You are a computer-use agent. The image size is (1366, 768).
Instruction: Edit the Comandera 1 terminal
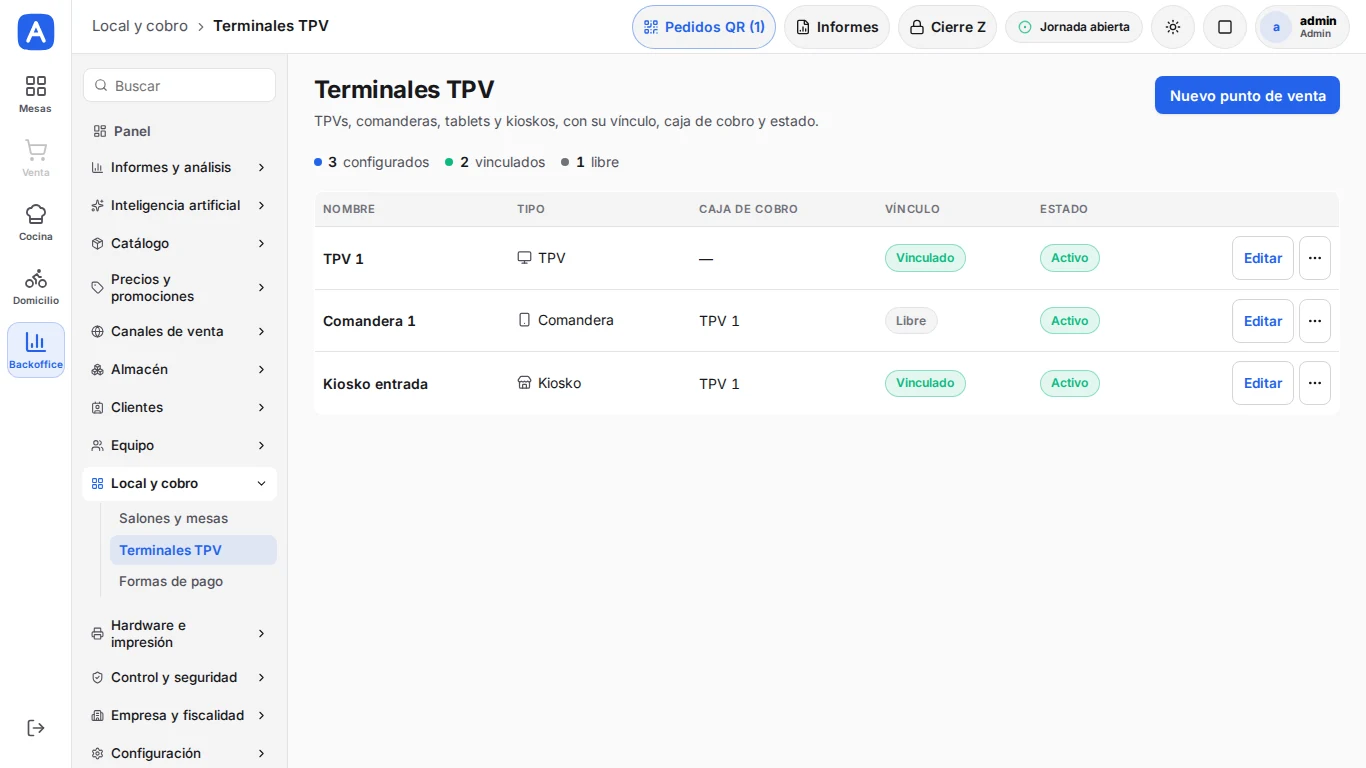tap(1263, 321)
